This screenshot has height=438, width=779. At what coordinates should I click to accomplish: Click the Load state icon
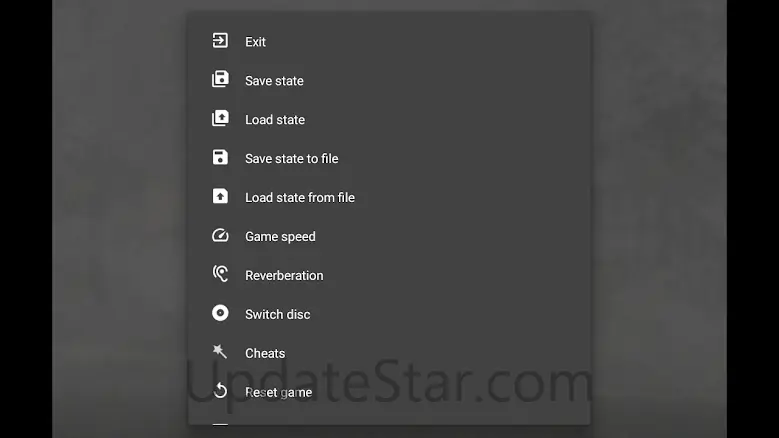pyautogui.click(x=220, y=119)
